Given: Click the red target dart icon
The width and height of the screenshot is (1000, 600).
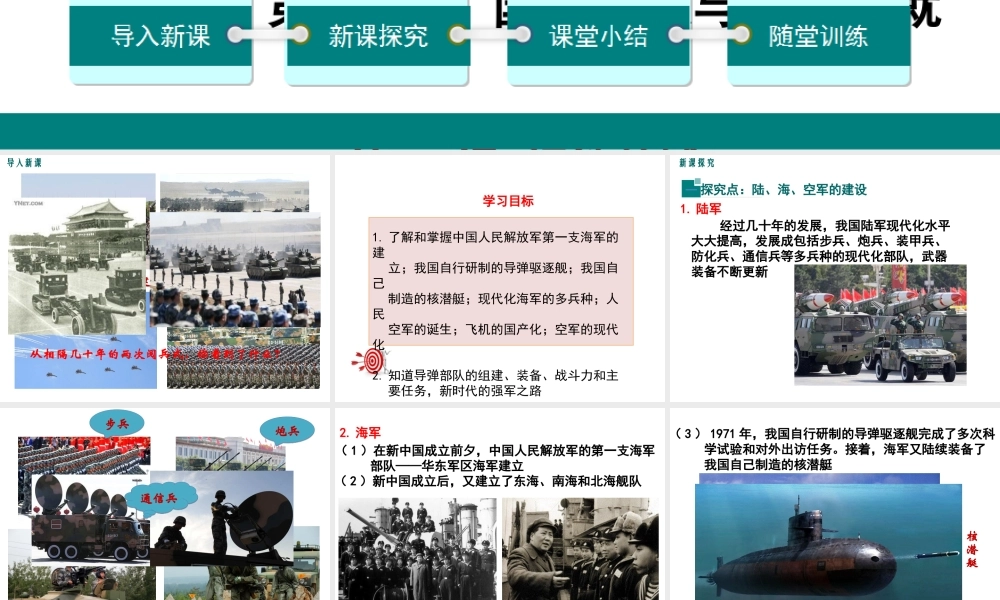Looking at the screenshot, I should pyautogui.click(x=371, y=361).
